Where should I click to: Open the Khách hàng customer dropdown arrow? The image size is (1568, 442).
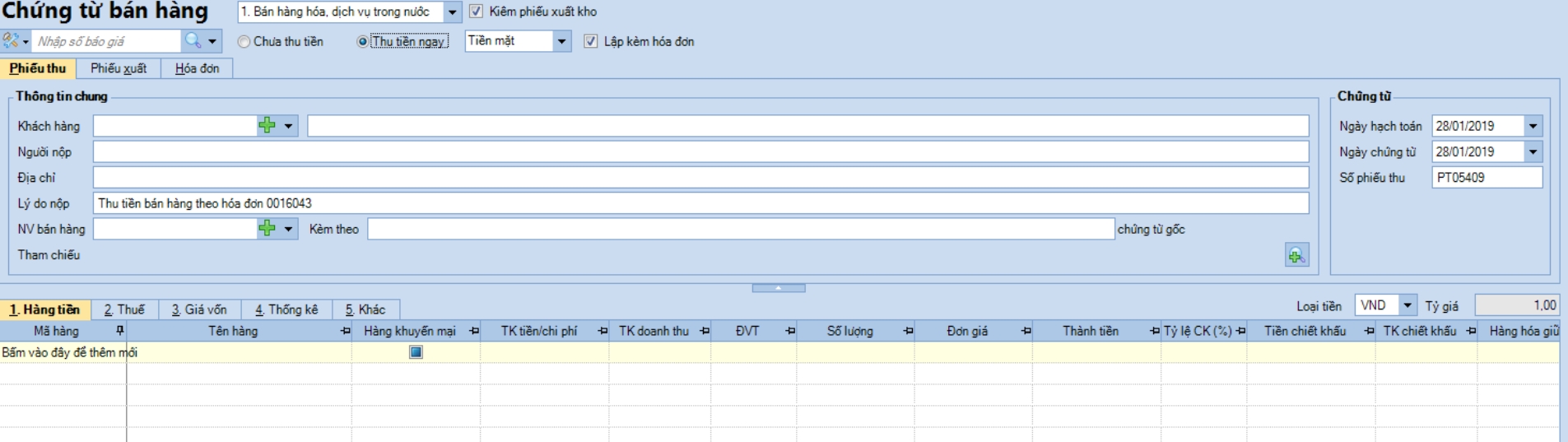tap(288, 126)
